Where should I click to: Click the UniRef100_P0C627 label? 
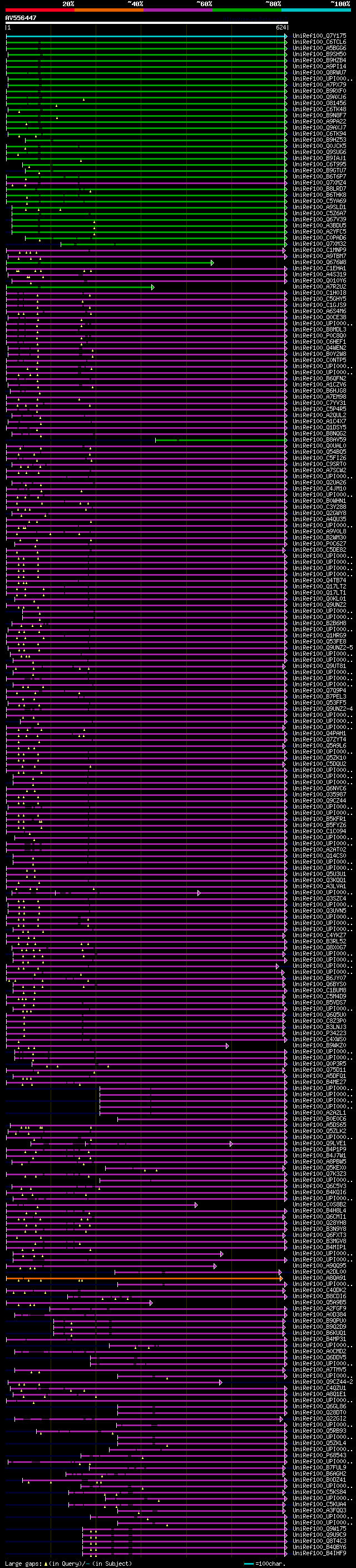(319, 543)
